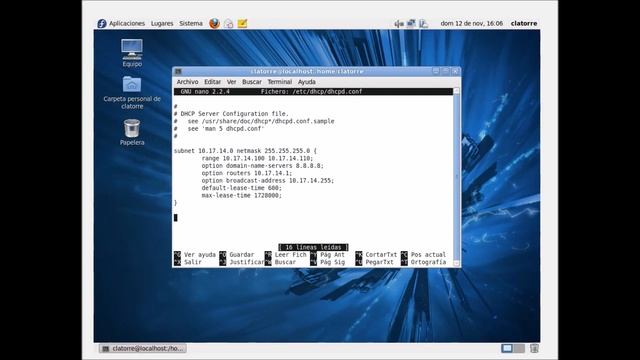Open the Buscar menu in terminal
The image size is (640, 360).
(252, 82)
